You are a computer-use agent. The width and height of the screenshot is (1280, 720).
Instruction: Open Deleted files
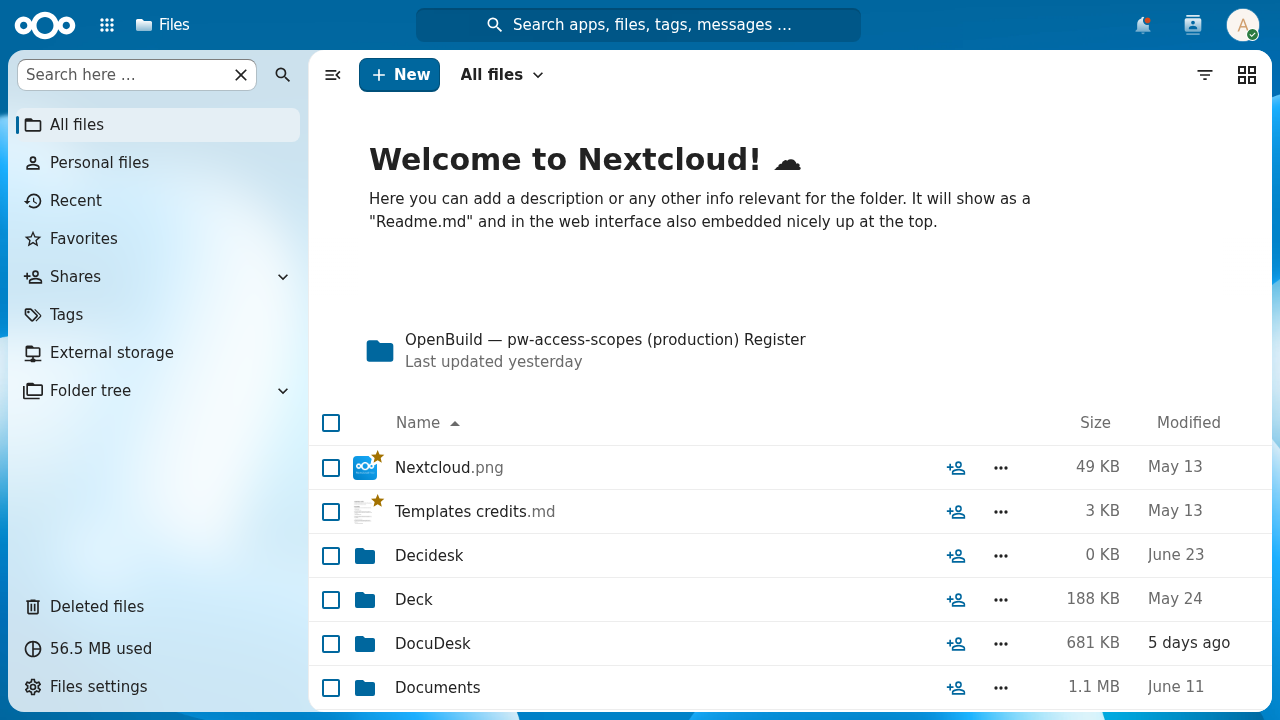[x=158, y=607]
